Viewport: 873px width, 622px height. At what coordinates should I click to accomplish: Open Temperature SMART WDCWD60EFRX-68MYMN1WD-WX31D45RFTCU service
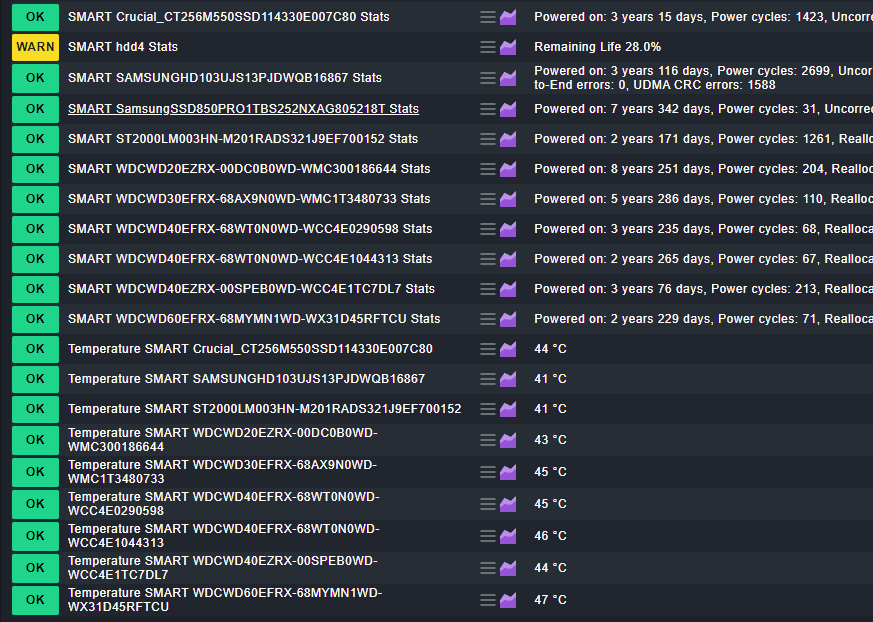coord(225,600)
